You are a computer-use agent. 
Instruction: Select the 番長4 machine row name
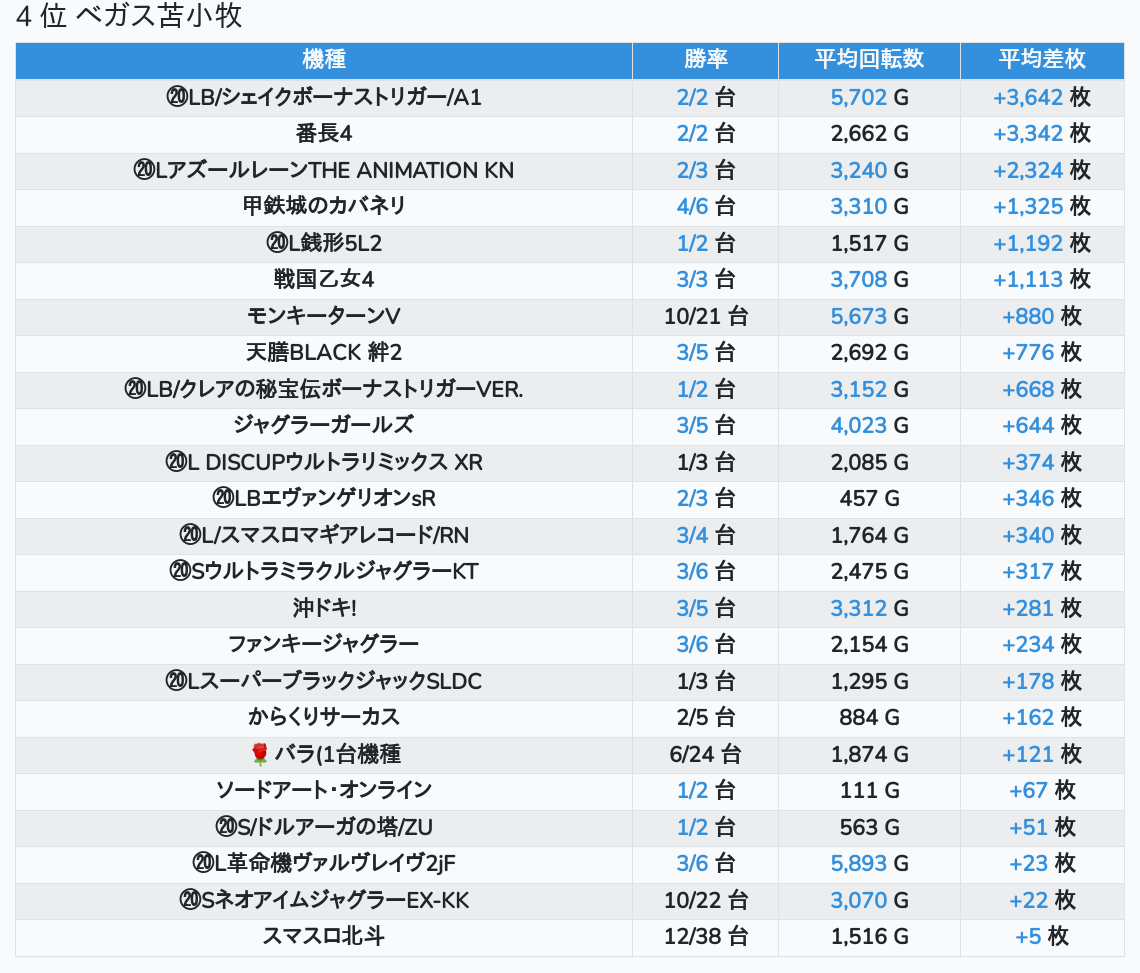click(x=323, y=134)
